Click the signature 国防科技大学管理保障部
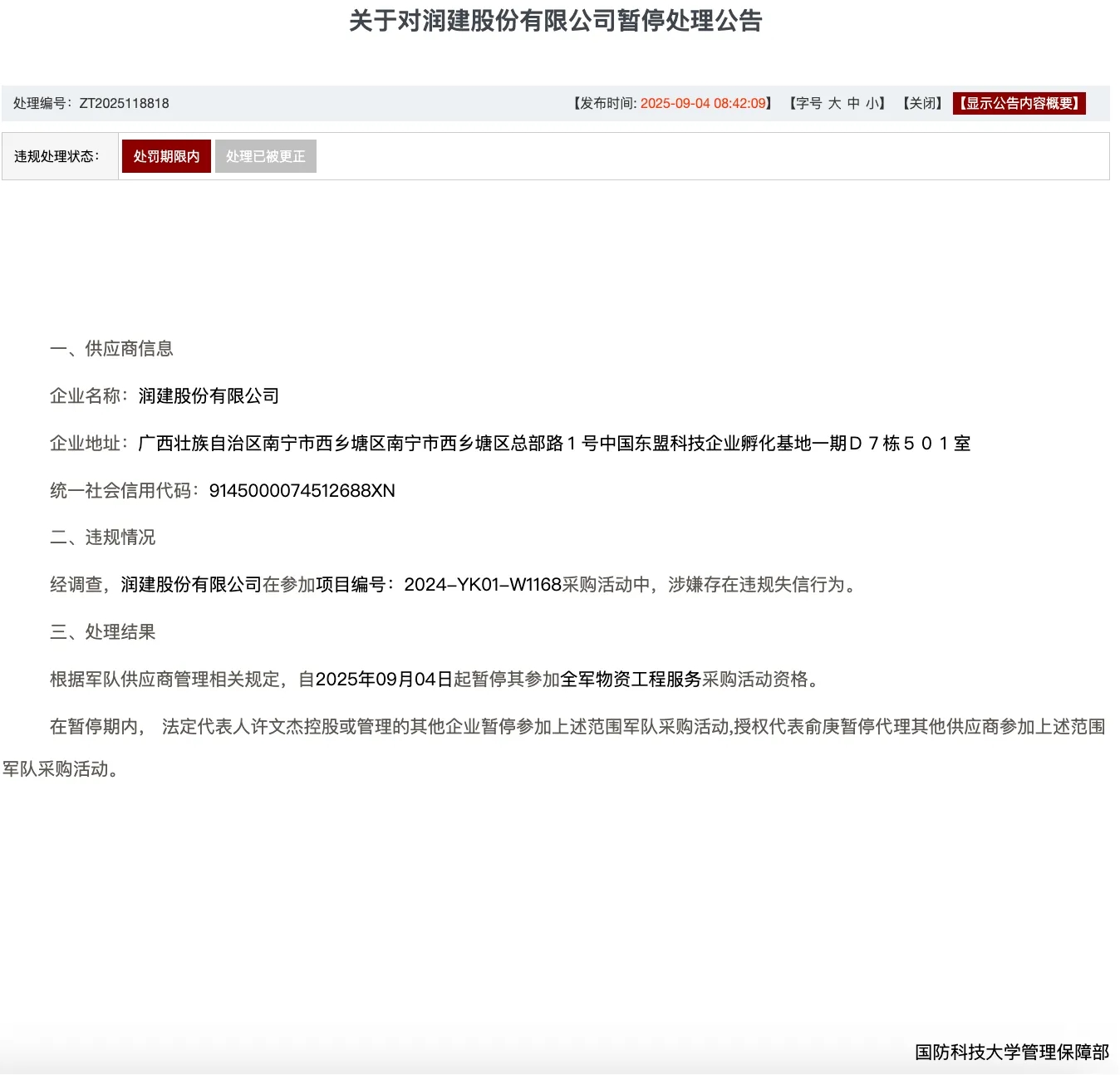 (x=1012, y=1053)
